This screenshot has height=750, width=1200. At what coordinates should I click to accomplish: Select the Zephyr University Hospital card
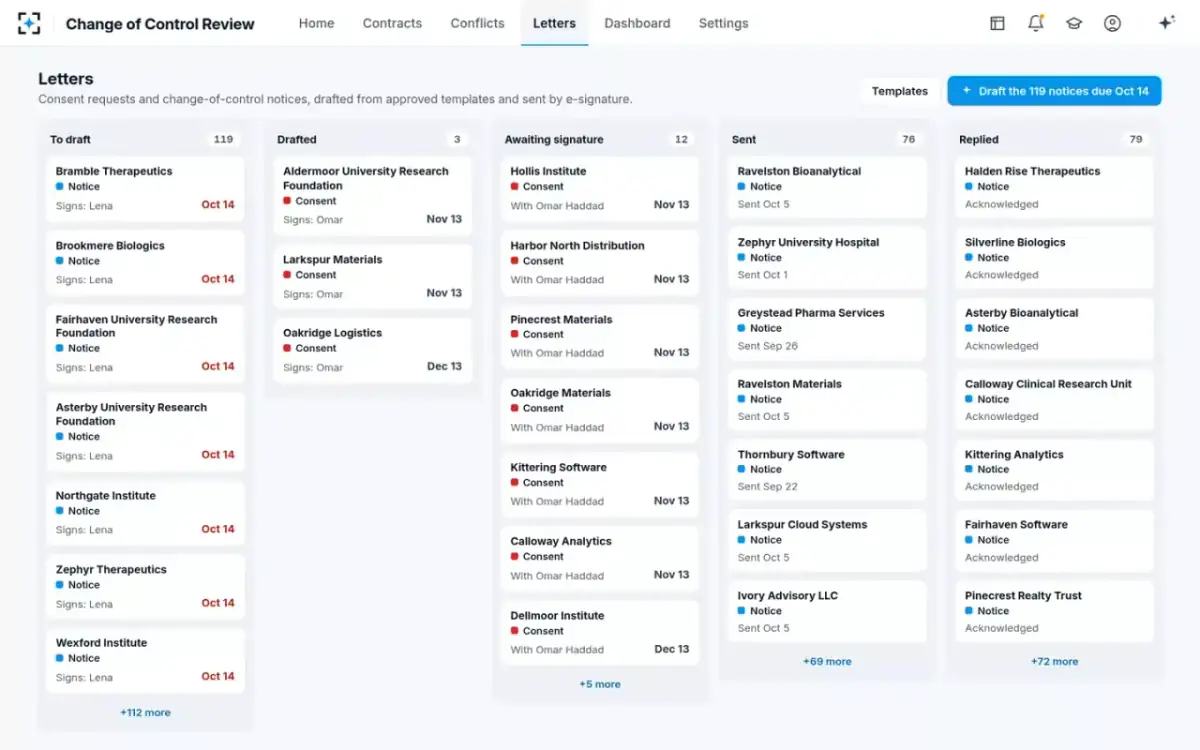point(827,259)
